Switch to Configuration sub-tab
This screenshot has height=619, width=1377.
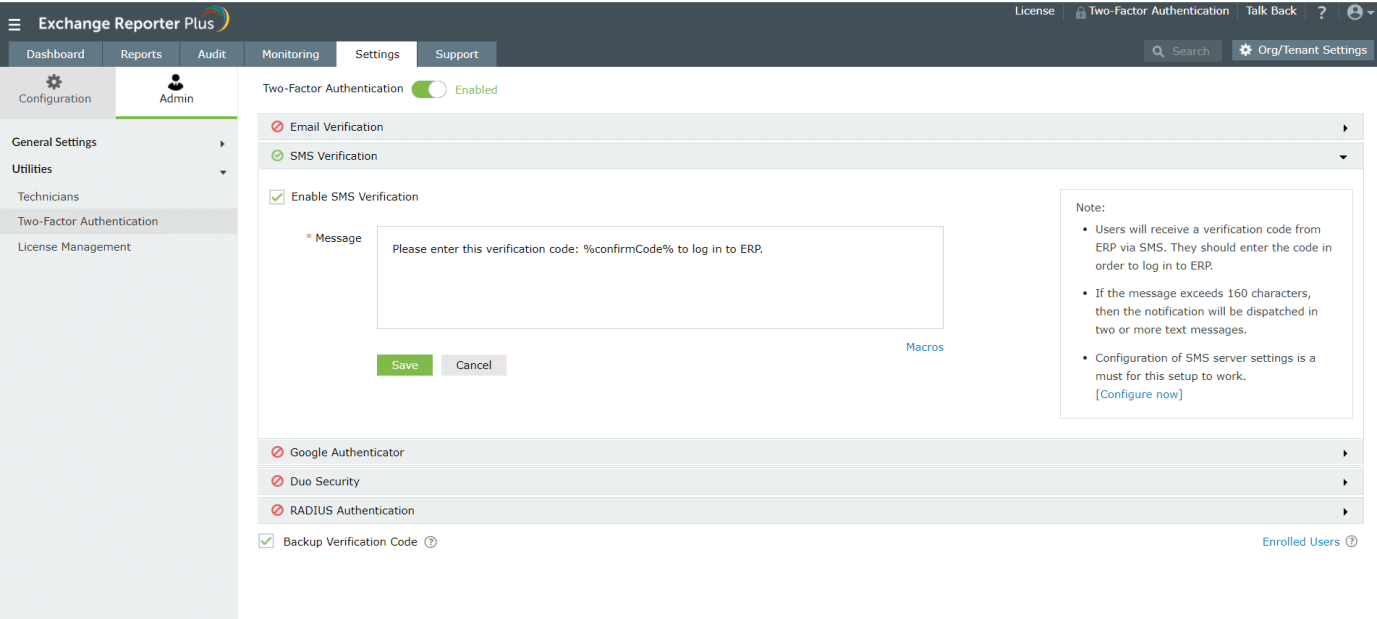pos(58,92)
